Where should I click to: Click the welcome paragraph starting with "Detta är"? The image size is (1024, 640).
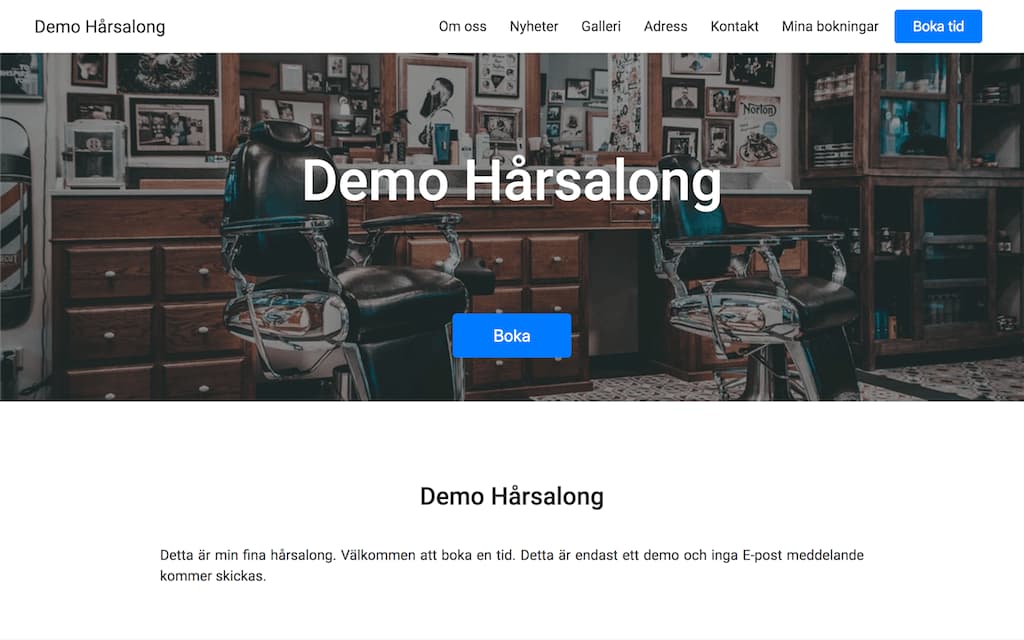pyautogui.click(x=511, y=565)
